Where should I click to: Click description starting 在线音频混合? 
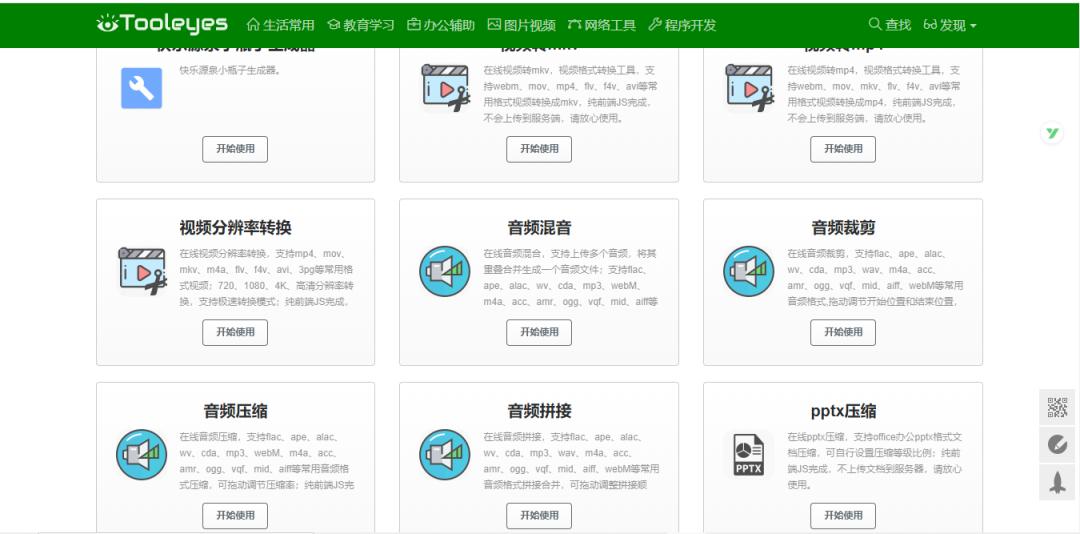pos(571,278)
